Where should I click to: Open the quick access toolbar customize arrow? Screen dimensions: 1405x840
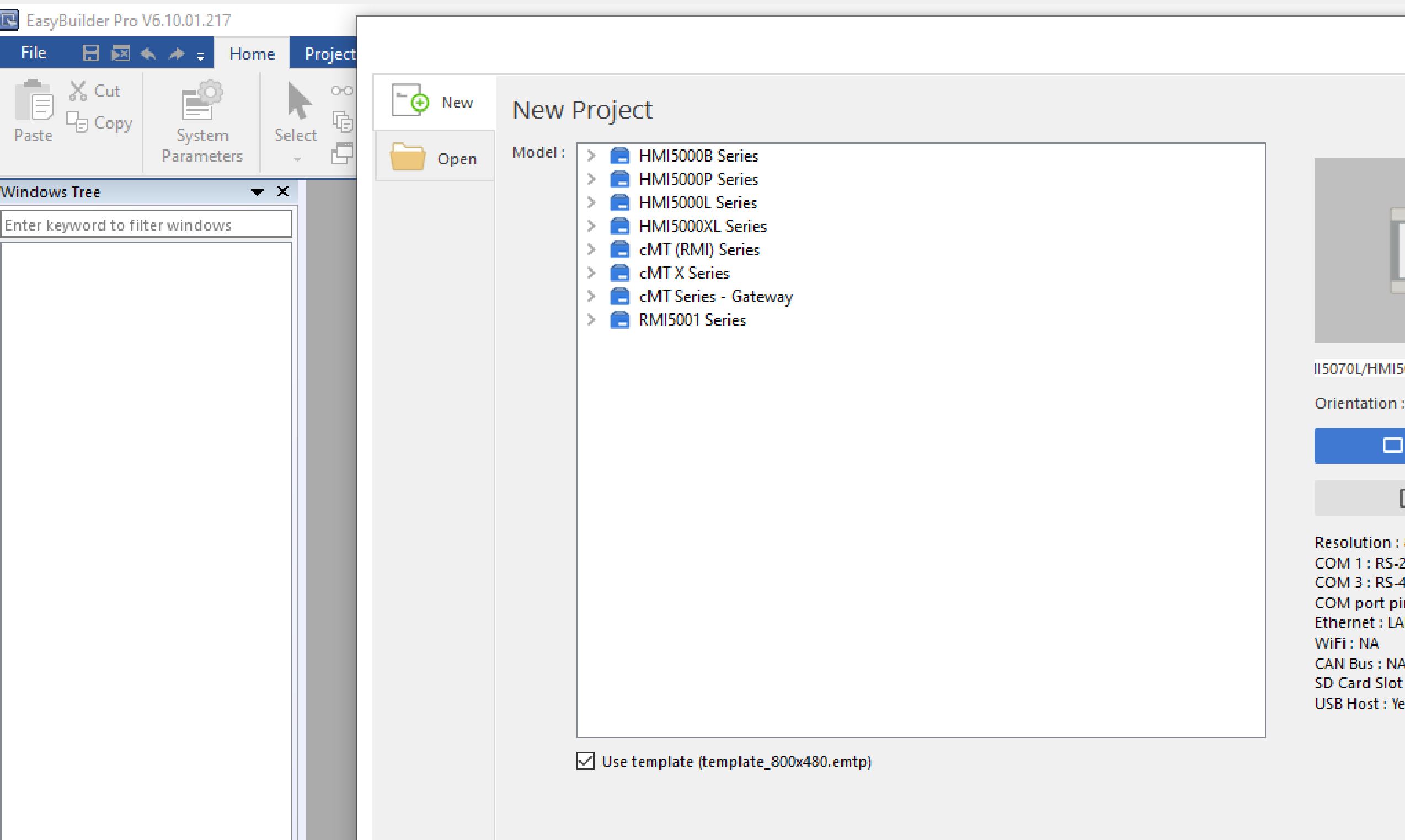coord(200,56)
